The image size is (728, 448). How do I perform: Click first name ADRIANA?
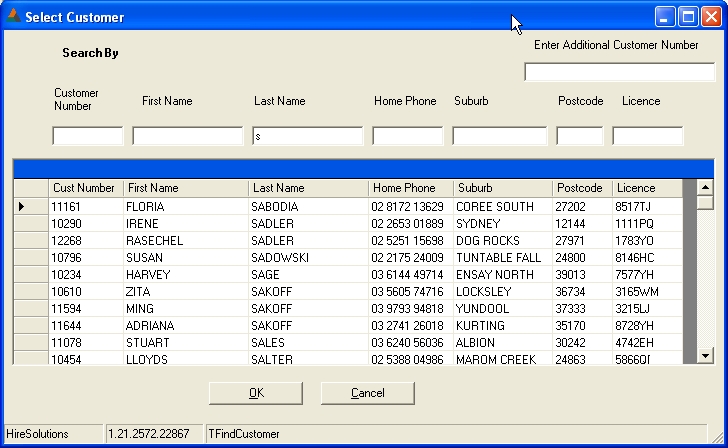coord(150,326)
